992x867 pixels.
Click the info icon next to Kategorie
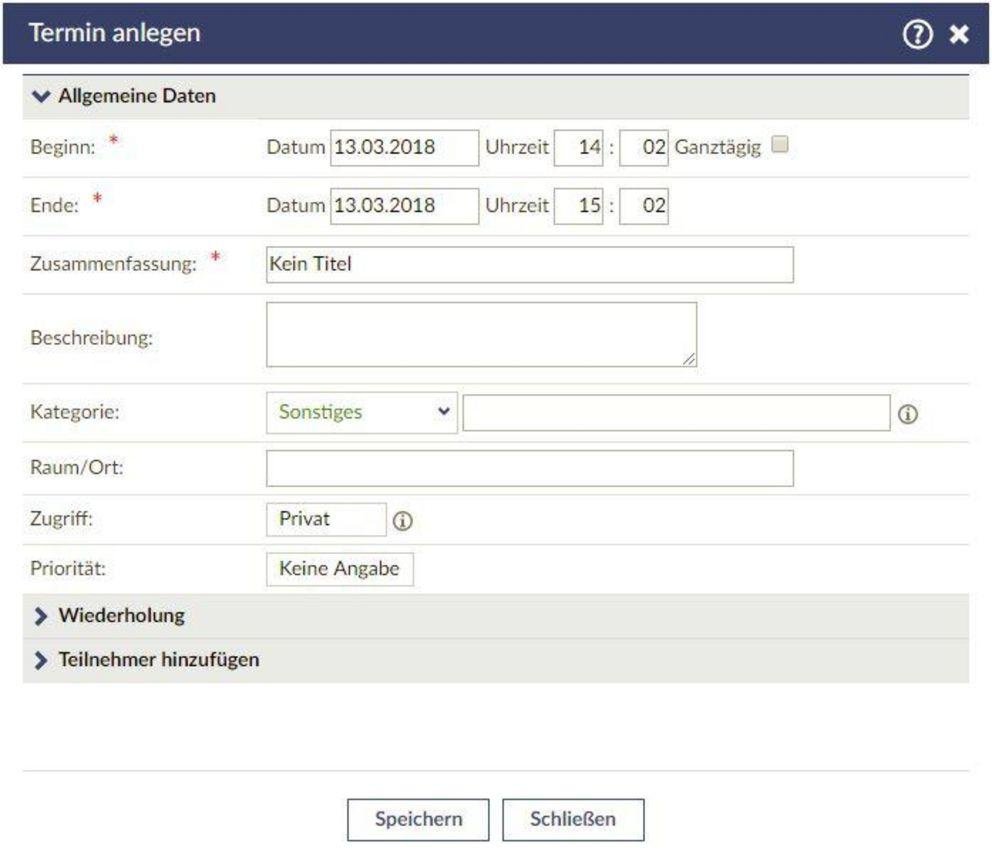[908, 414]
